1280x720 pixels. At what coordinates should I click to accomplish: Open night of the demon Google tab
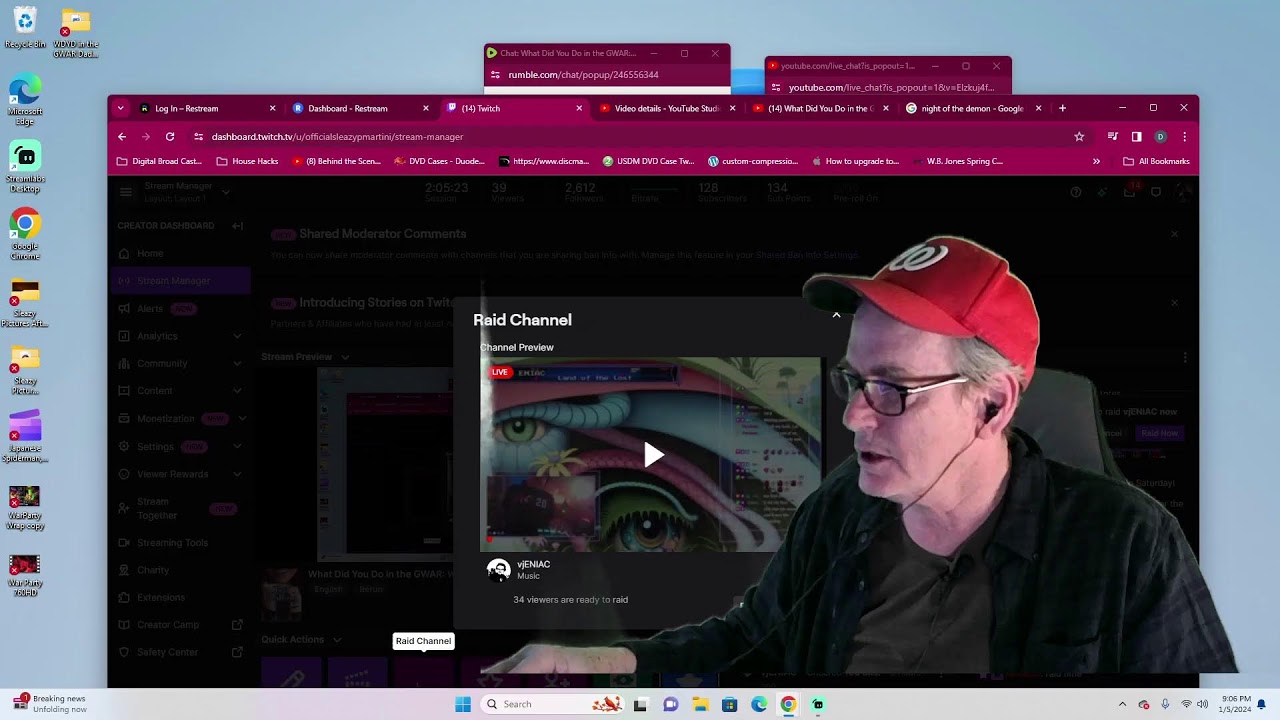pyautogui.click(x=973, y=108)
